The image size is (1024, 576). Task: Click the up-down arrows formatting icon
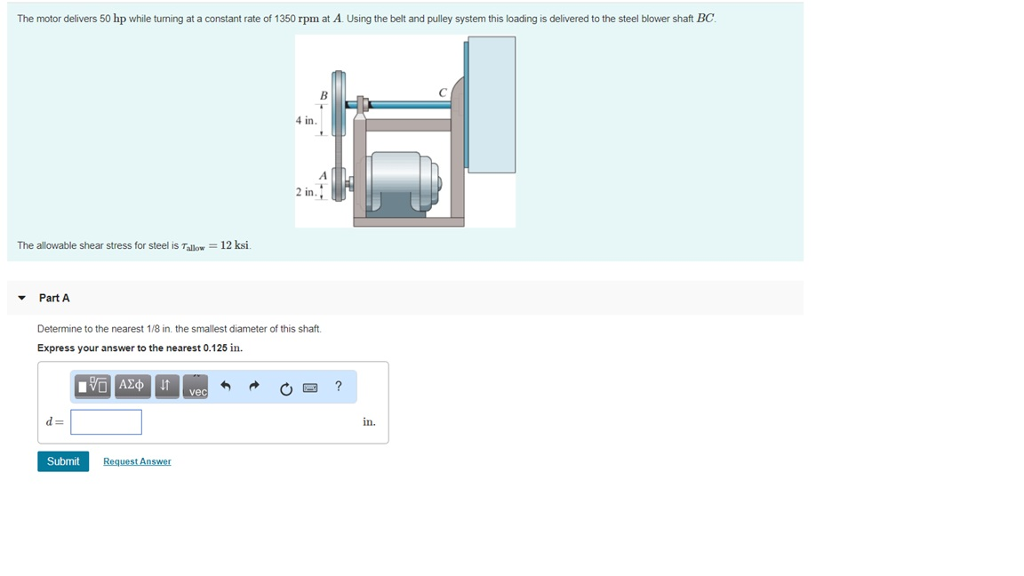coord(165,385)
